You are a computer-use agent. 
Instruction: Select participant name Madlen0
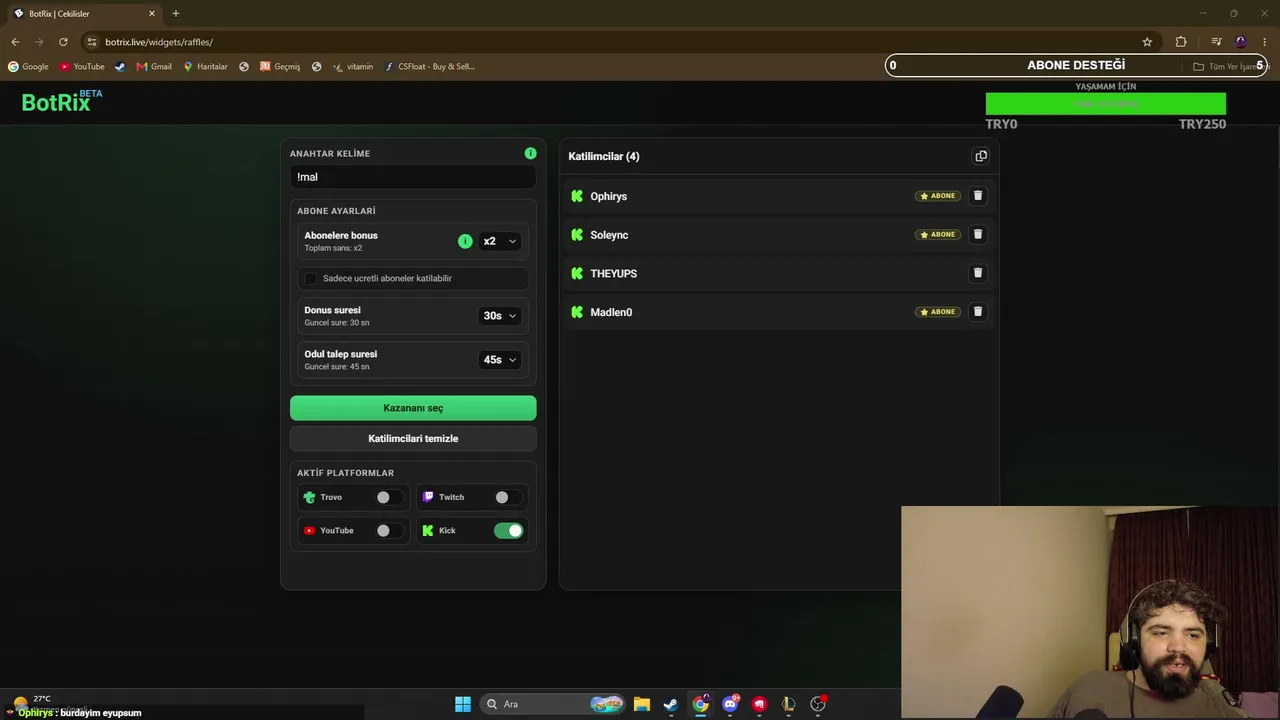pyautogui.click(x=611, y=312)
